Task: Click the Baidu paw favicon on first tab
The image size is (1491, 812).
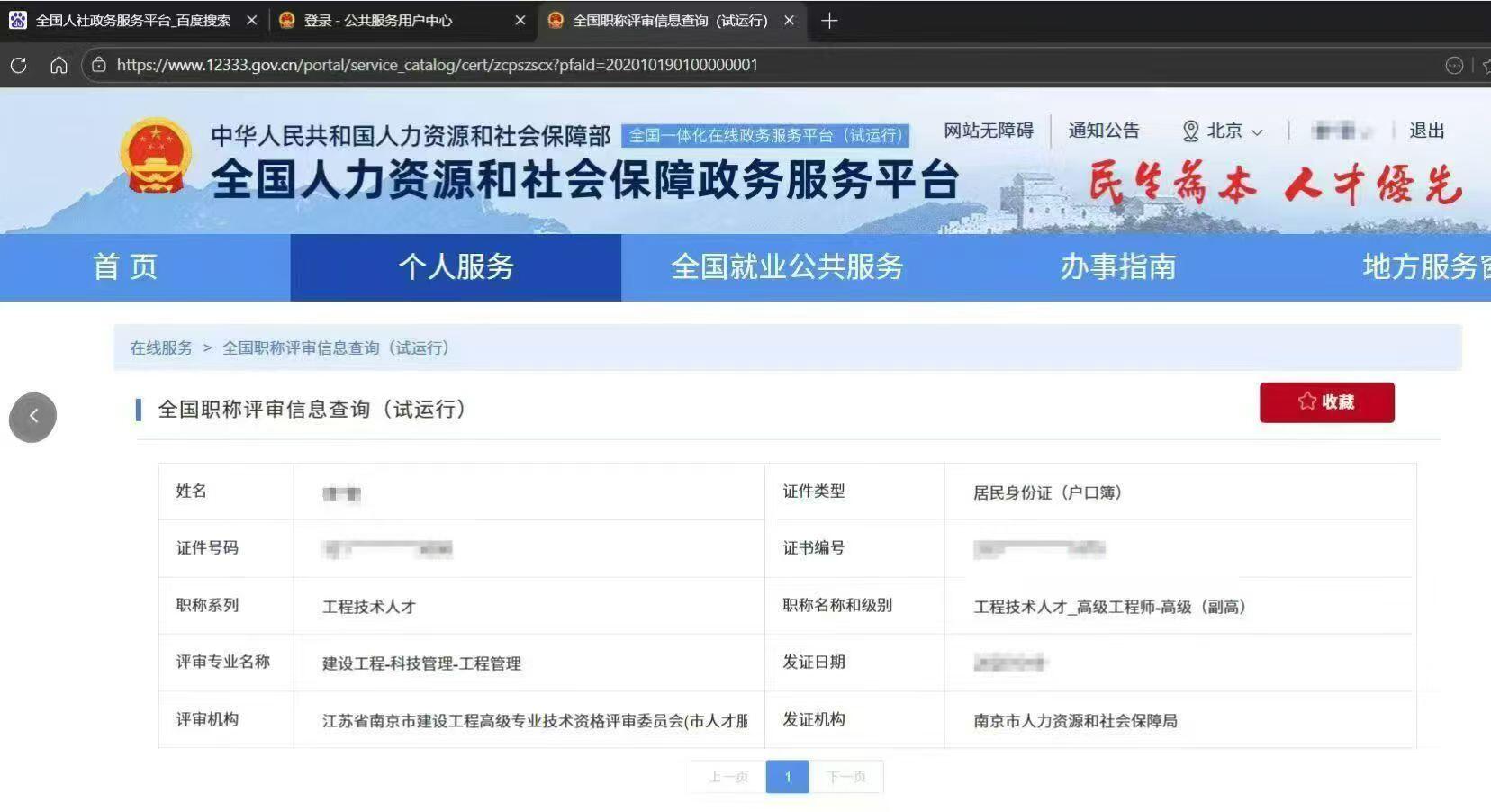Action: point(18,20)
